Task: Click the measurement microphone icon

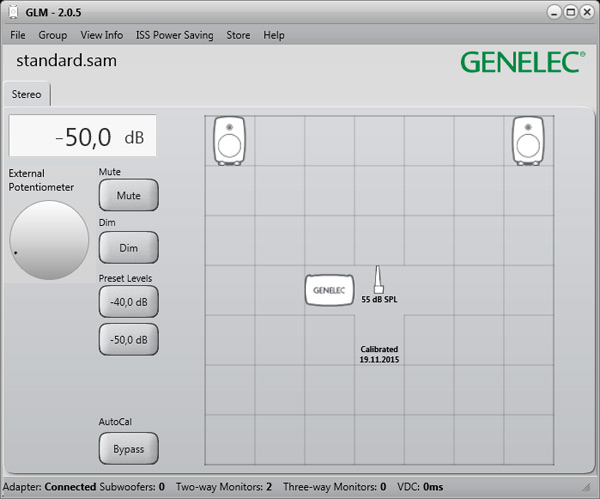Action: (x=378, y=280)
